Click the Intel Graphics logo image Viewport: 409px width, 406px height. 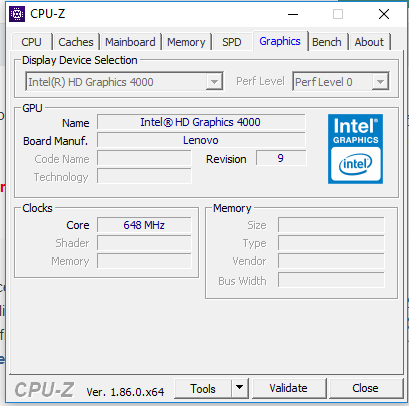(355, 149)
